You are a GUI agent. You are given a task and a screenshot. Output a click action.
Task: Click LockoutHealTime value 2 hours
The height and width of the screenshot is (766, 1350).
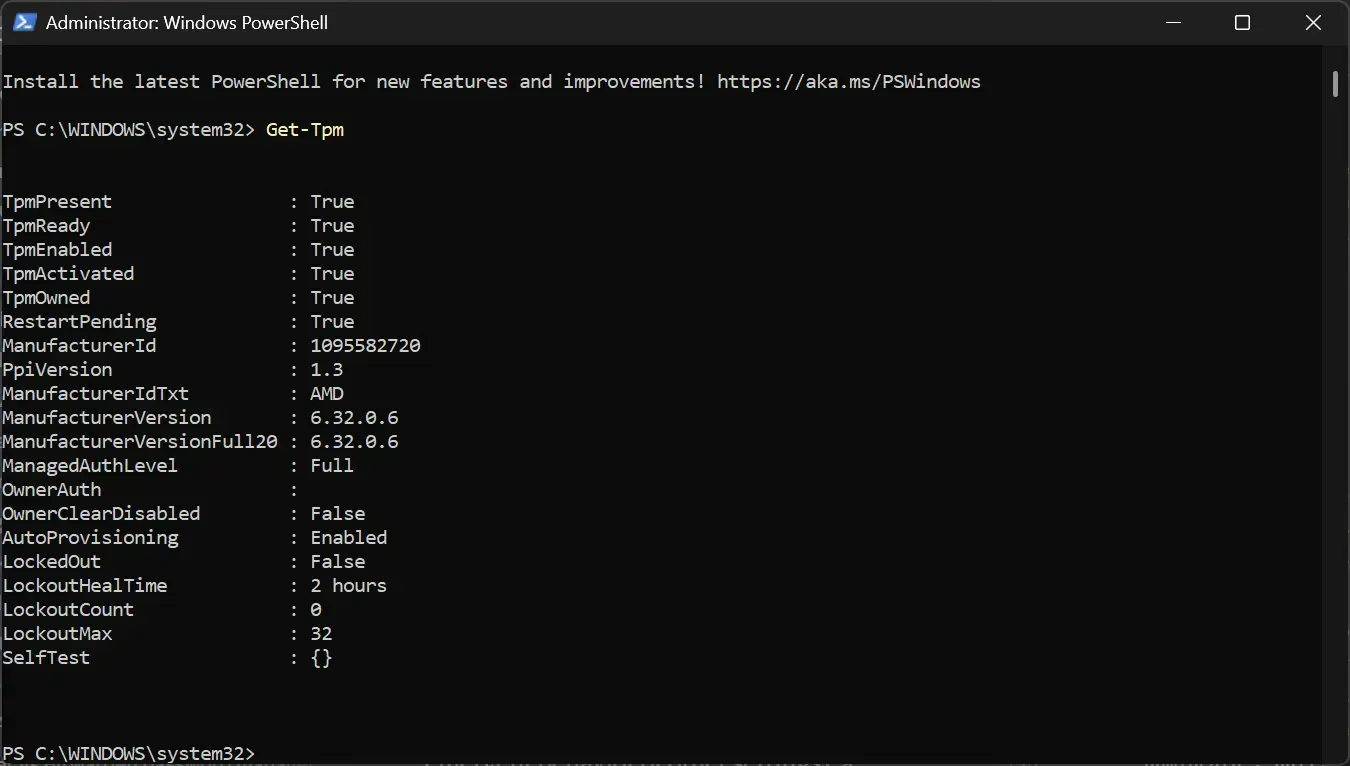pos(349,586)
